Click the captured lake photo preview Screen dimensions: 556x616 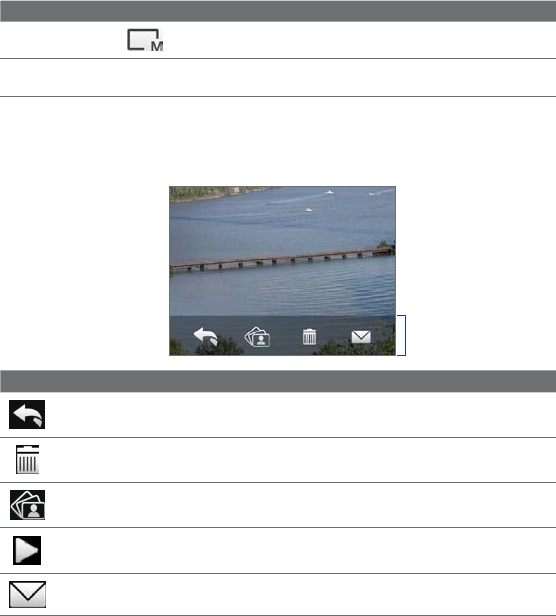coord(283,271)
